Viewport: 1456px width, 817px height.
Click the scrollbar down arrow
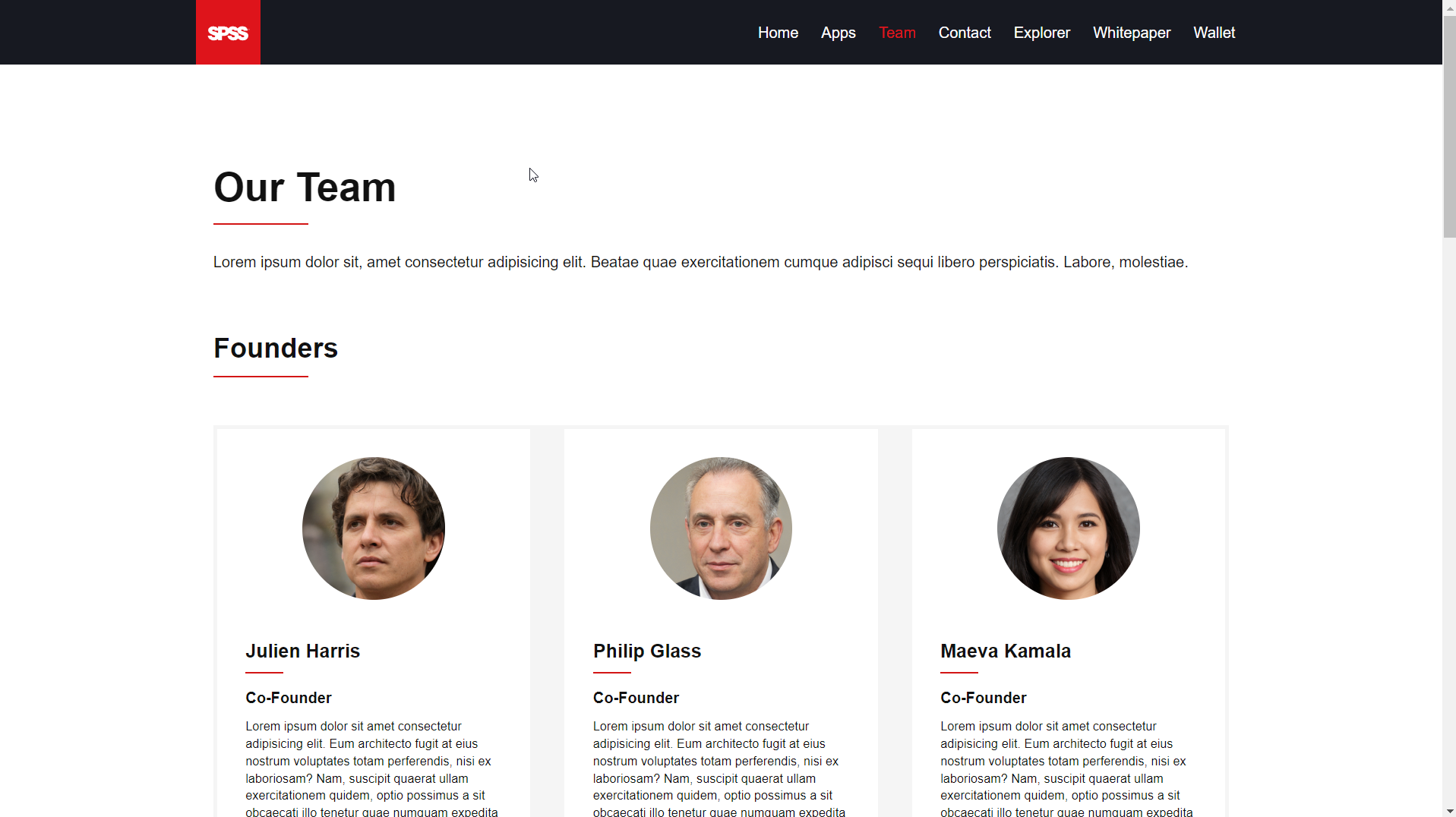(1449, 810)
